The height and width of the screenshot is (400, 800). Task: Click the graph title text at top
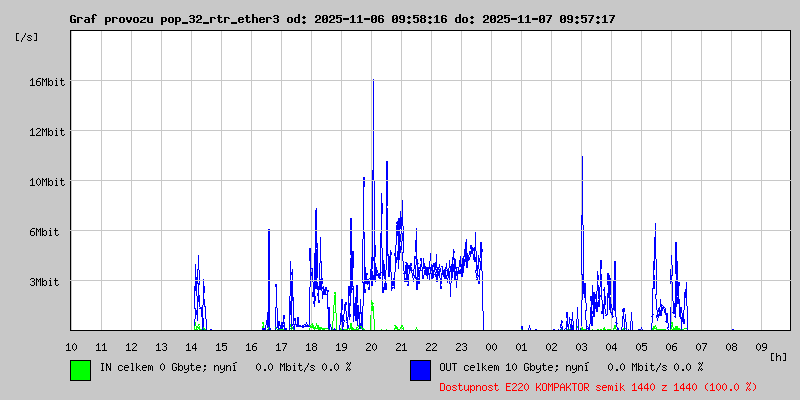pos(342,19)
